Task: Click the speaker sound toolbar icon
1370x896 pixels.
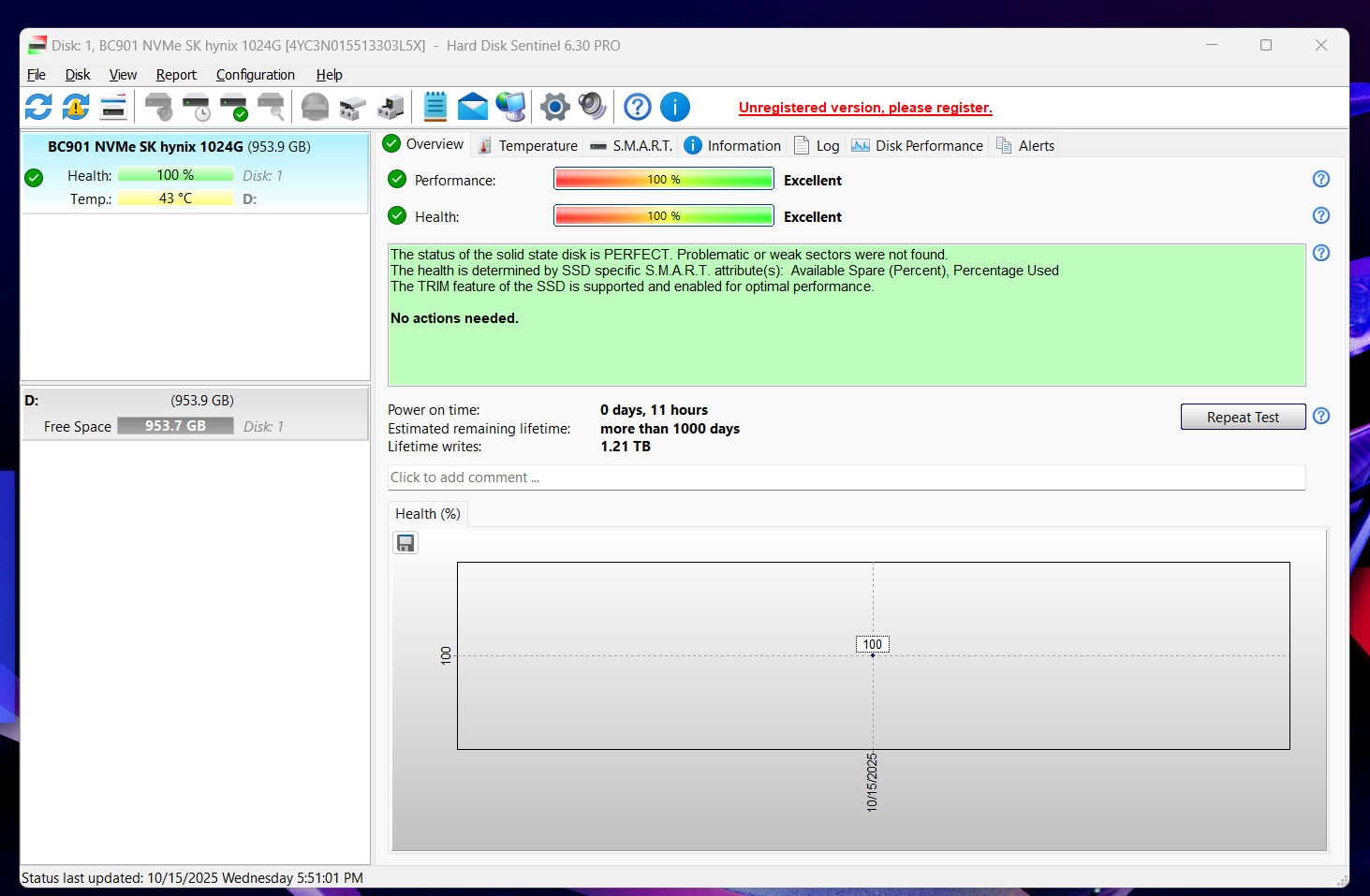Action: 593,107
